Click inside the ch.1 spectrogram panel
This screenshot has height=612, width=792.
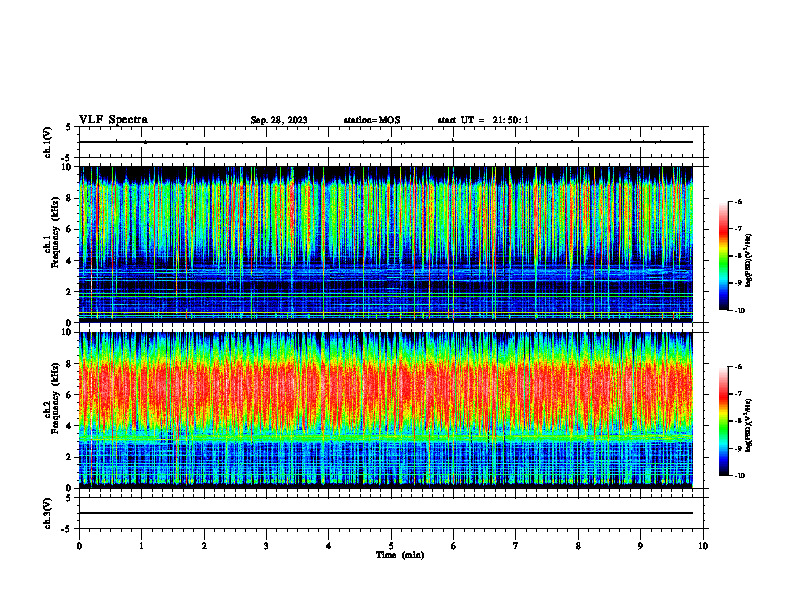coord(386,244)
